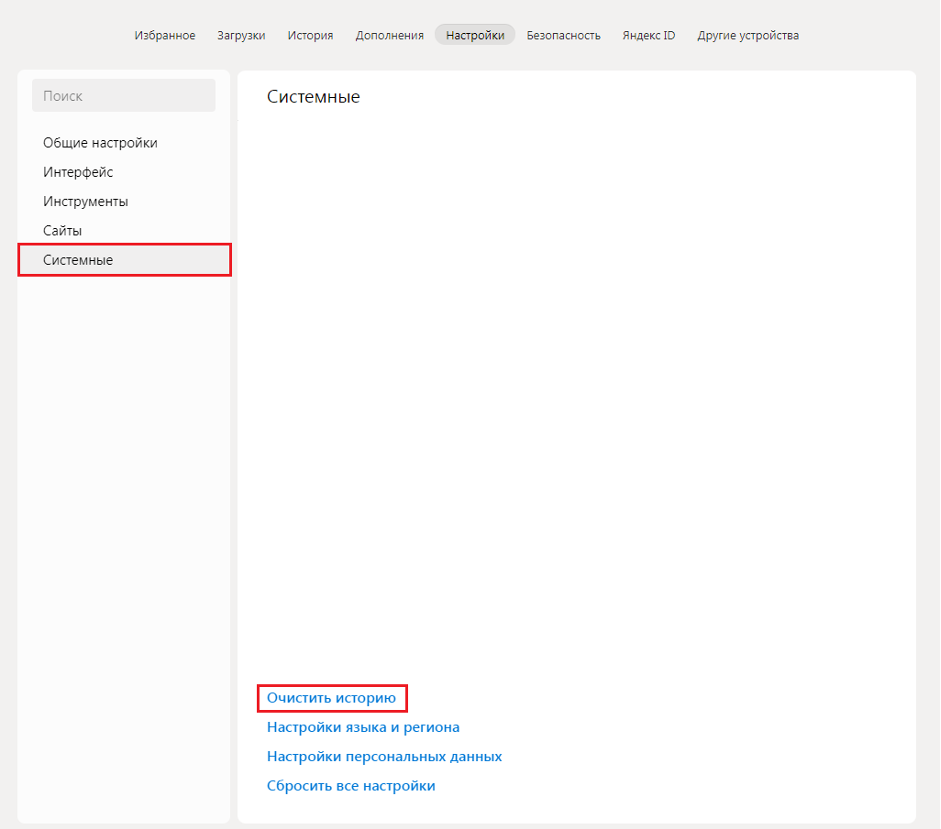Viewport: 941px width, 829px height.
Task: Go to the История tab
Action: pyautogui.click(x=310, y=35)
